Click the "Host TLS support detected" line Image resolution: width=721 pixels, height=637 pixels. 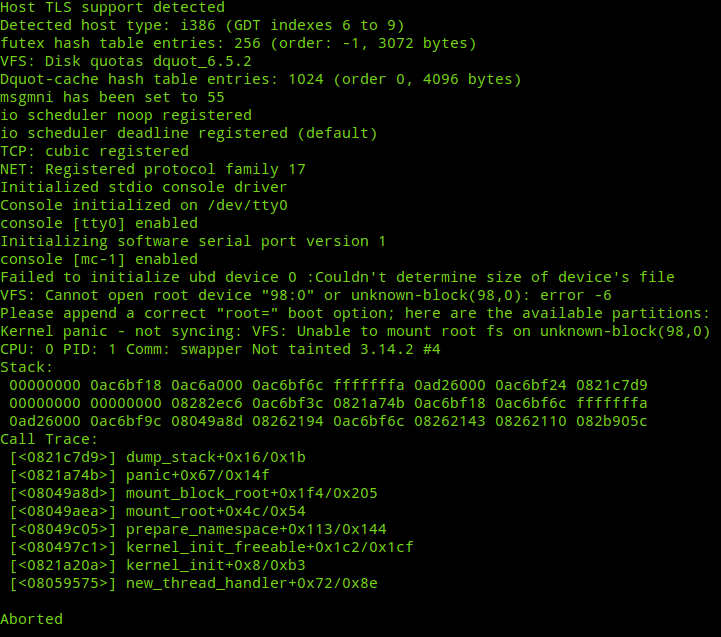click(112, 7)
